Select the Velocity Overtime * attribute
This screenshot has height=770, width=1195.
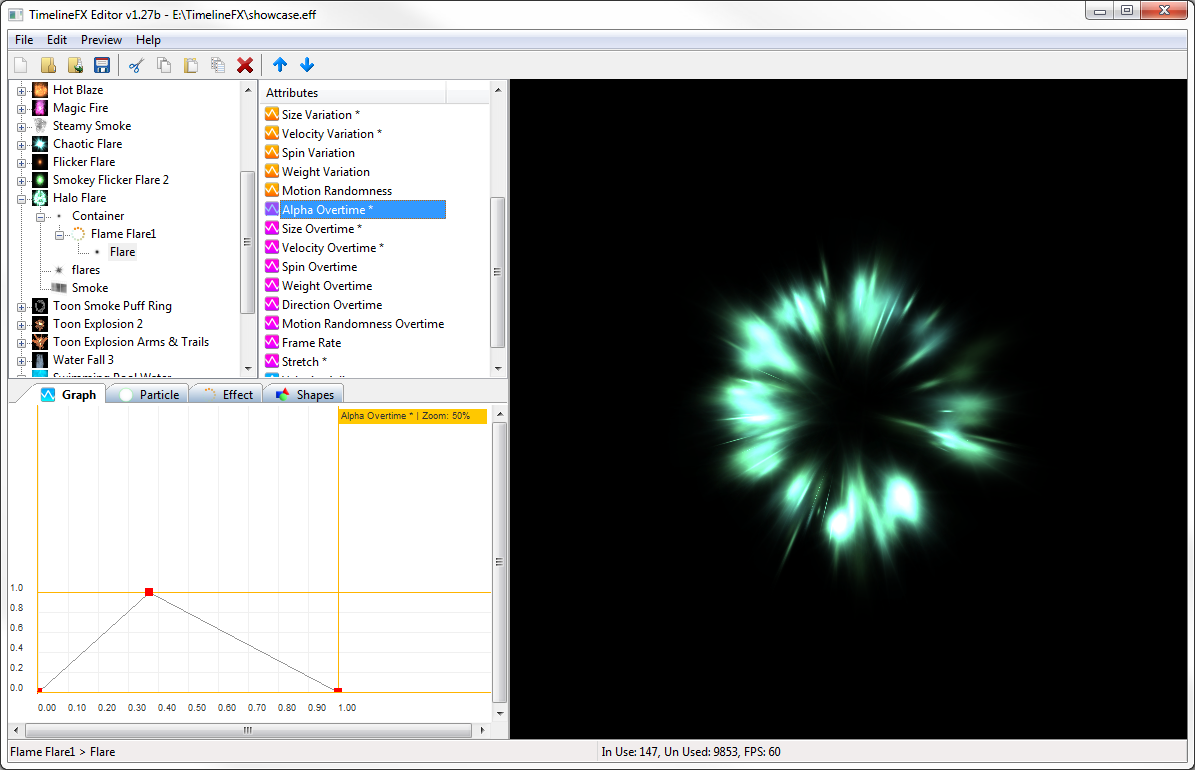tap(333, 248)
